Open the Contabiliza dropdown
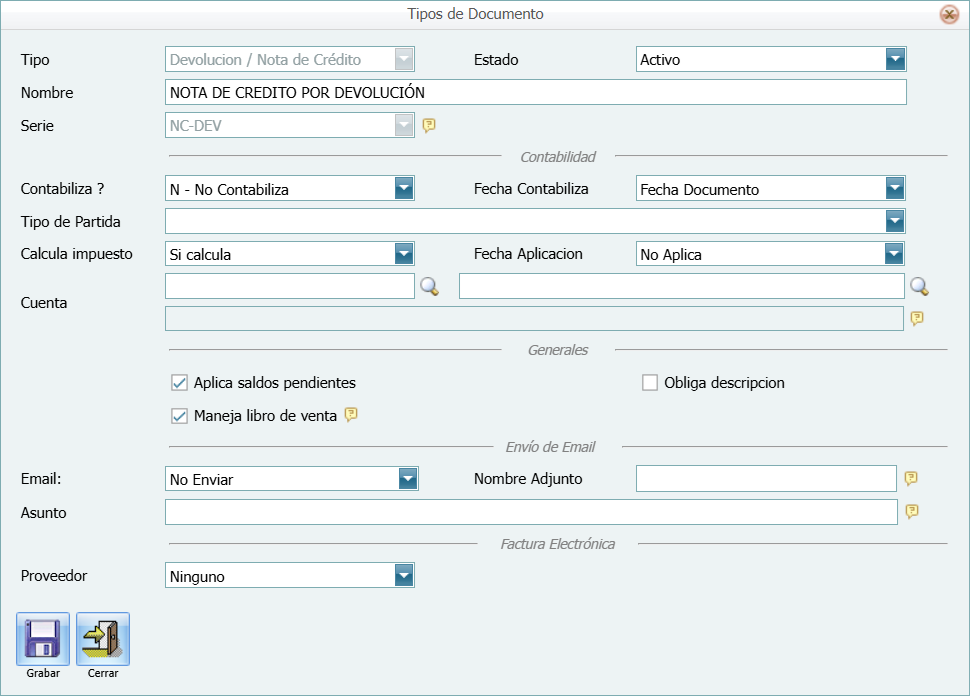Viewport: 970px width, 696px height. 404,188
